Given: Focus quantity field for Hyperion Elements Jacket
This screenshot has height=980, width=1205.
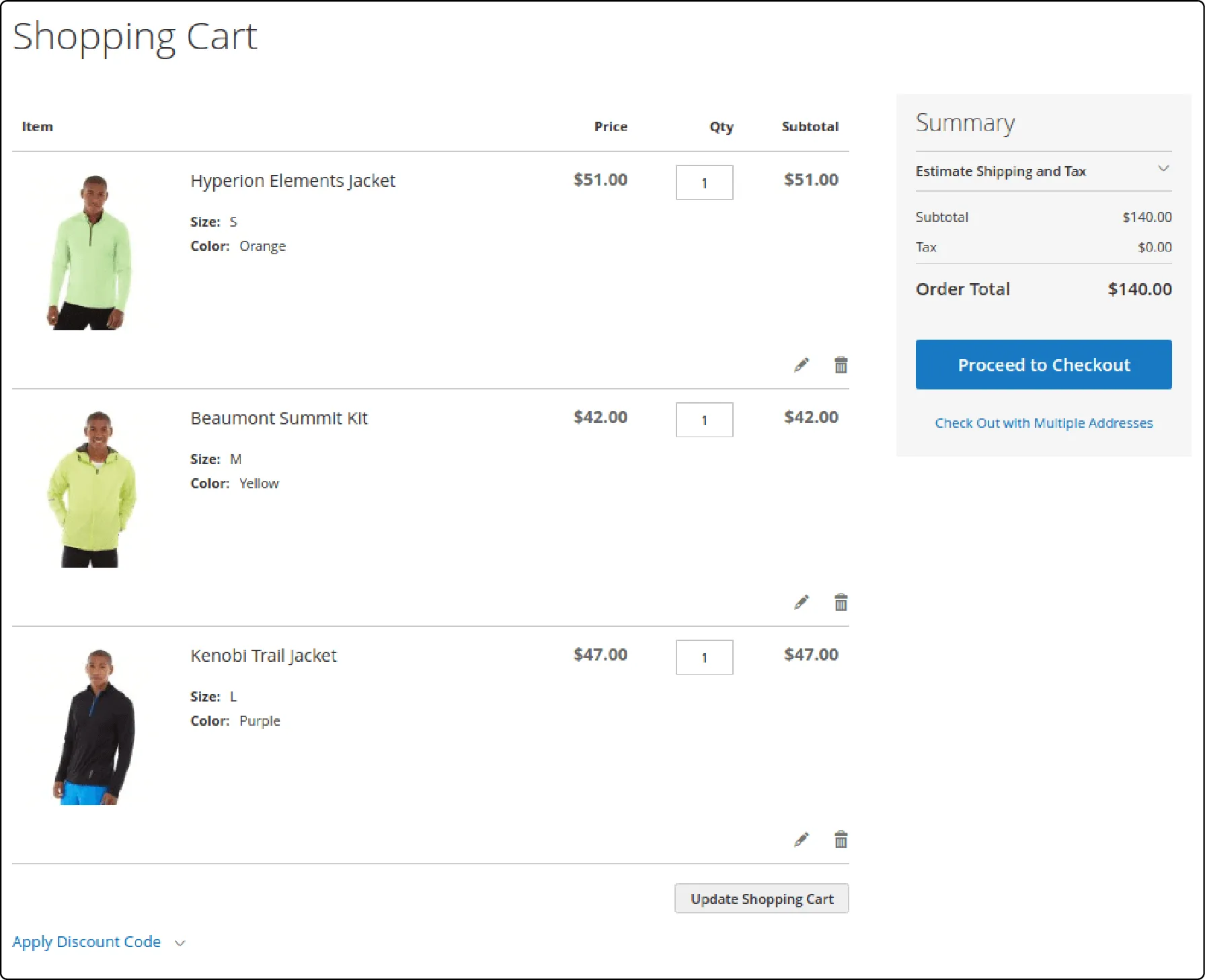Looking at the screenshot, I should tap(704, 183).
